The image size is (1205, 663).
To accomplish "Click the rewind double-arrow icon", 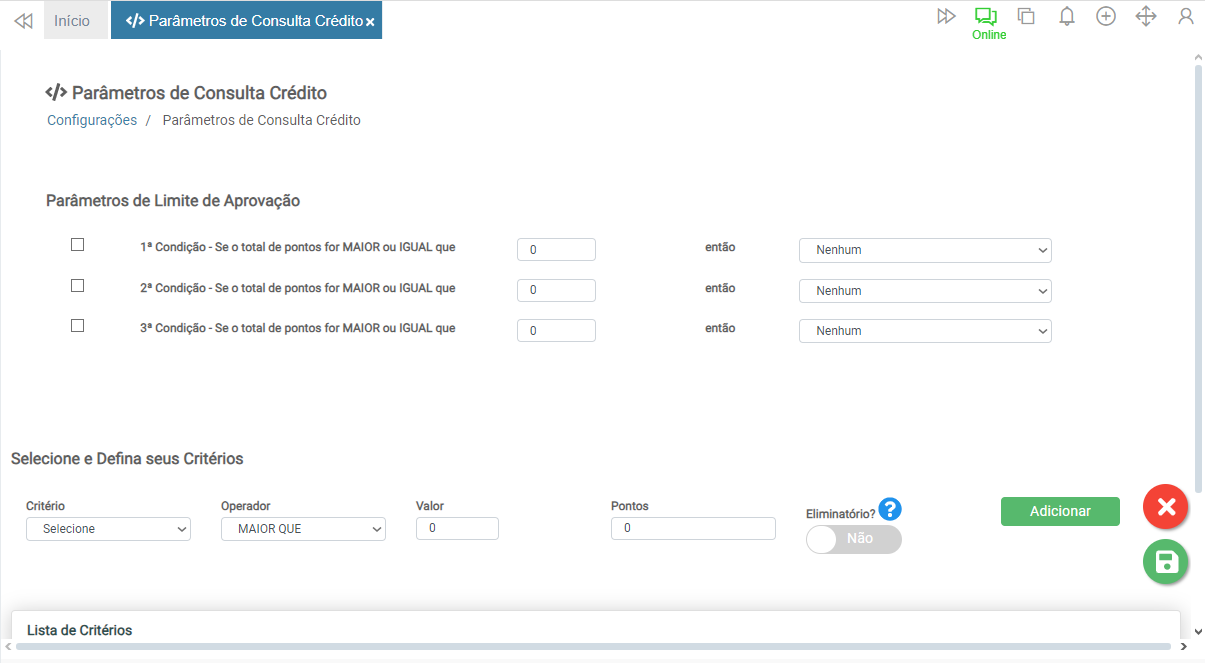I will [23, 20].
